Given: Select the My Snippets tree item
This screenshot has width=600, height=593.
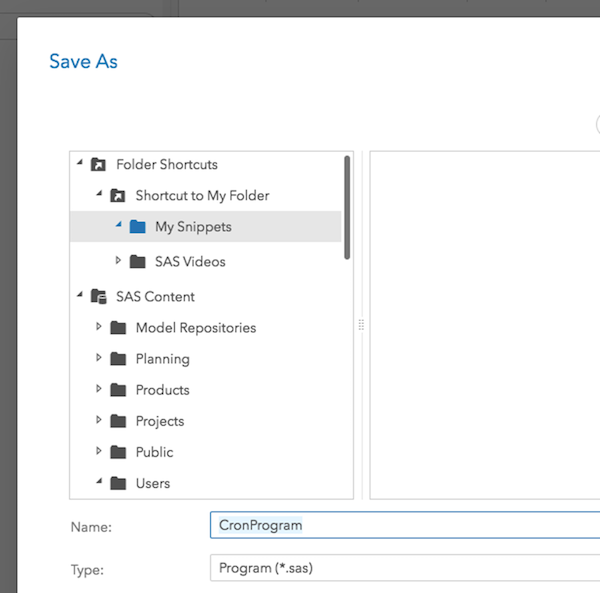Looking at the screenshot, I should coord(193,227).
